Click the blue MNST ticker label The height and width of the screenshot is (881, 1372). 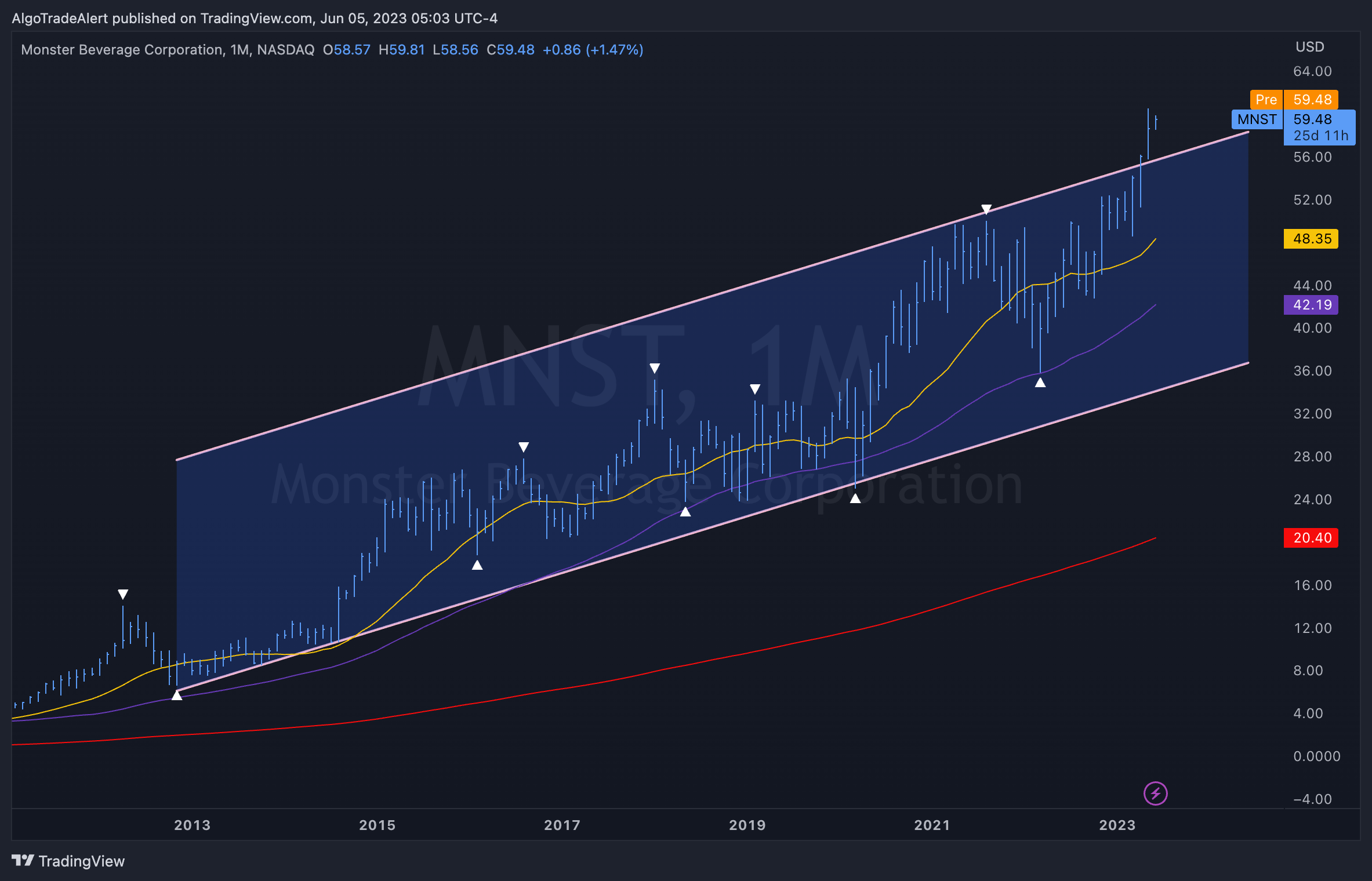1257,119
